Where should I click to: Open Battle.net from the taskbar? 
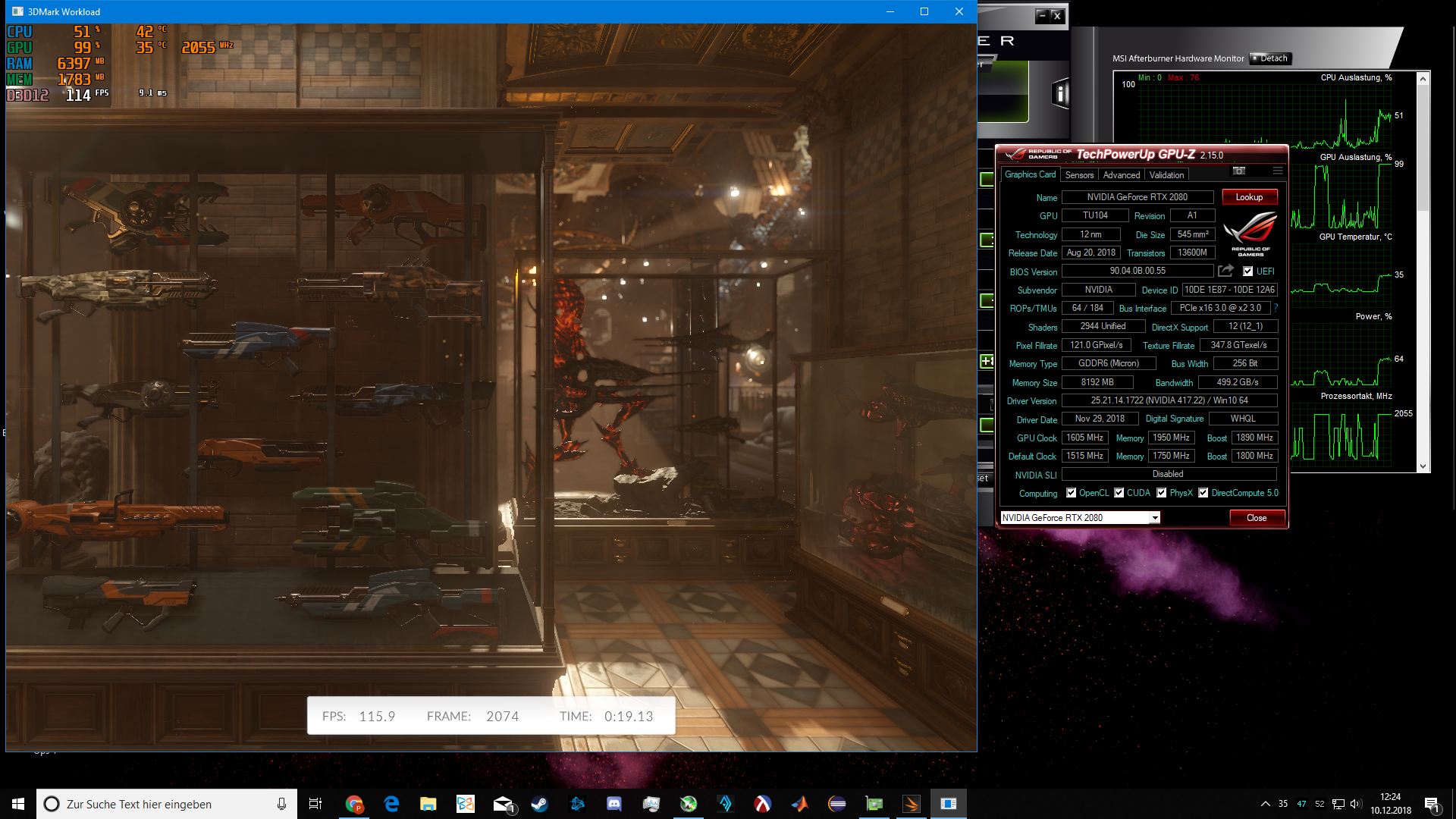577,804
